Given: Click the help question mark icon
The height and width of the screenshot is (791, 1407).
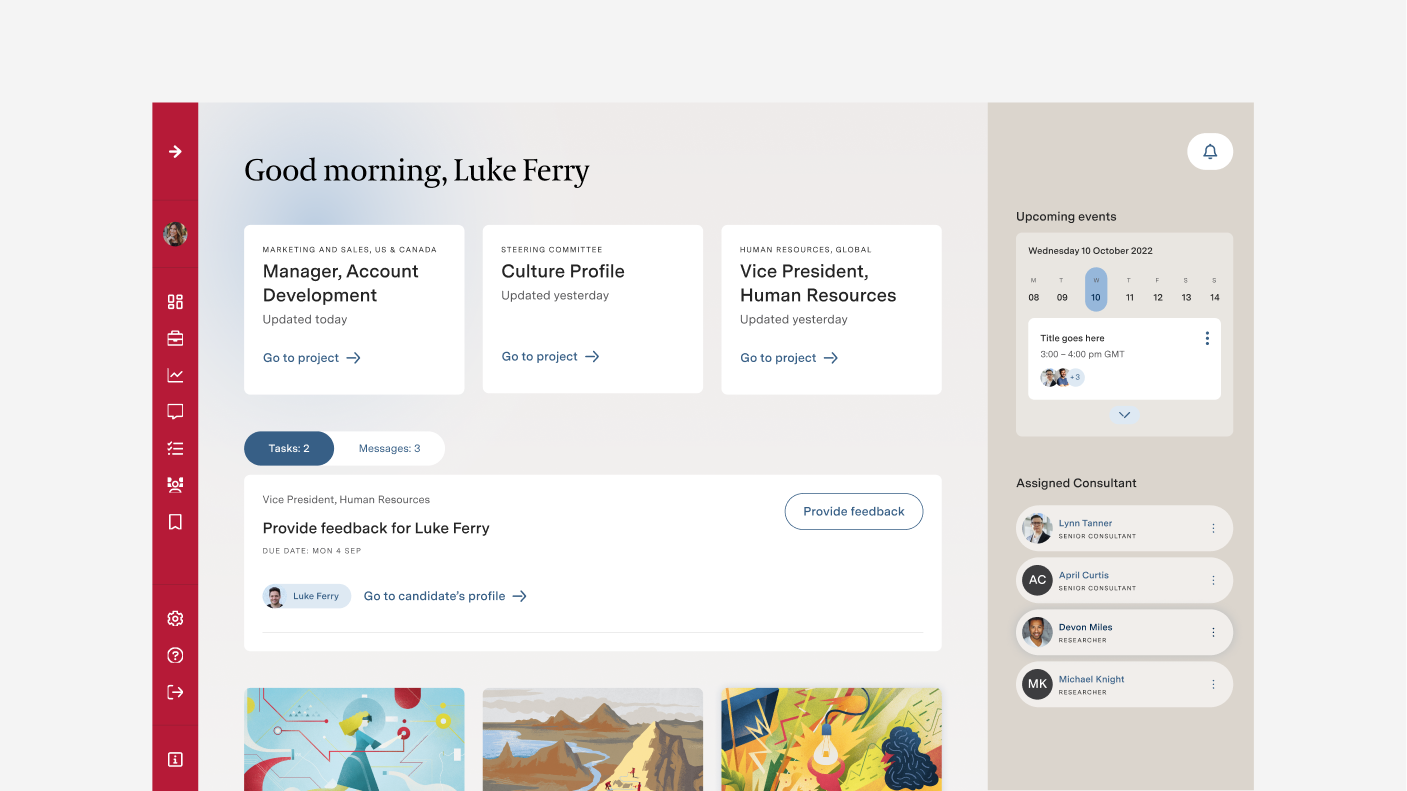Looking at the screenshot, I should [175, 656].
